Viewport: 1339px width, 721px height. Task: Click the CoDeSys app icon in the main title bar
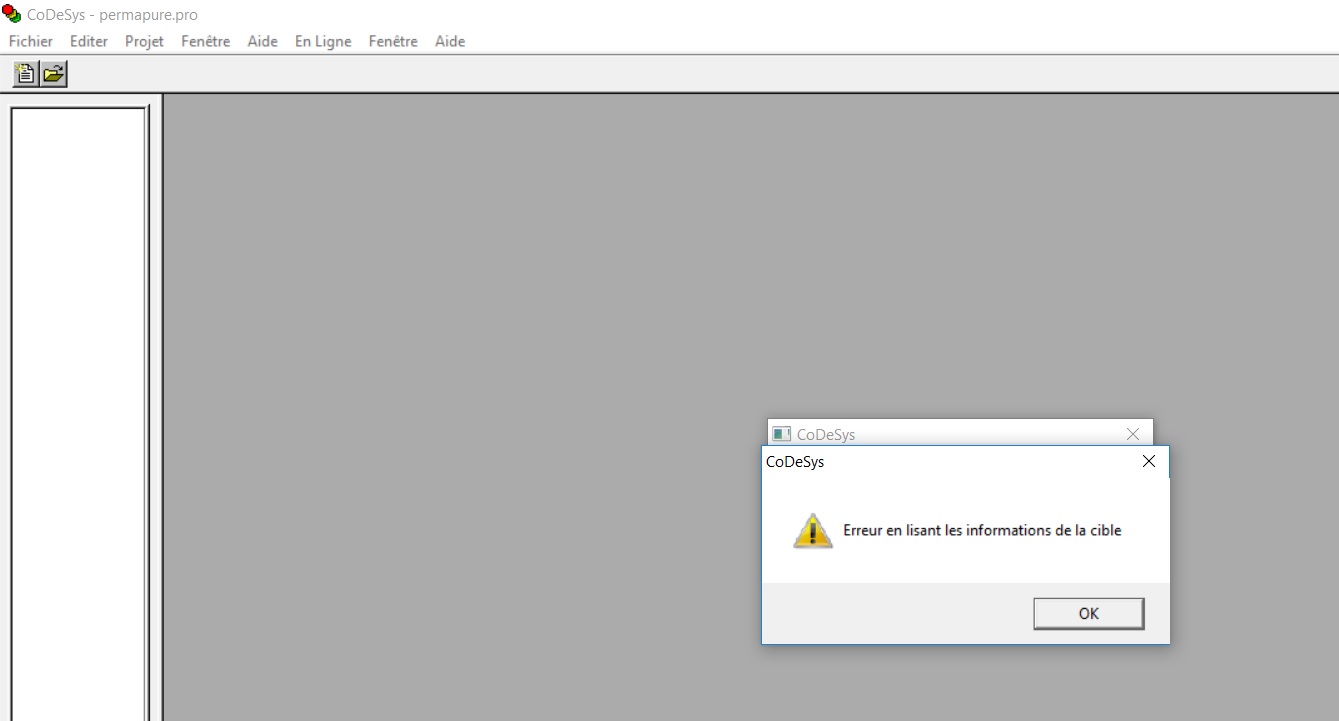(x=12, y=14)
